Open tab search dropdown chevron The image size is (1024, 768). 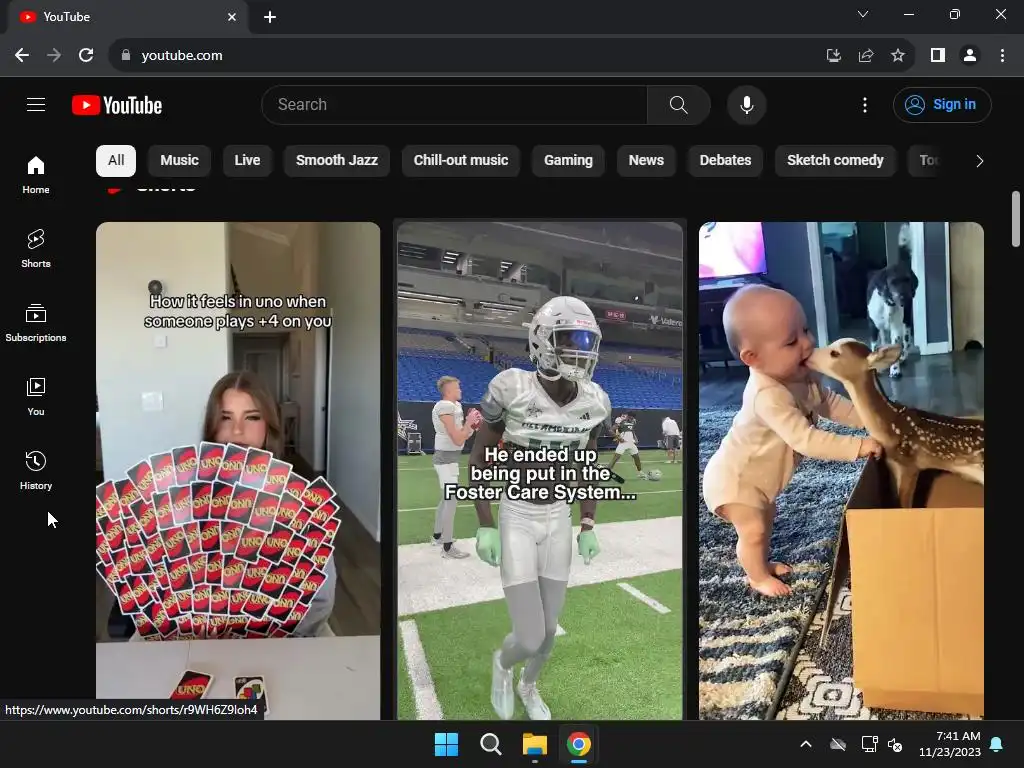pos(863,14)
